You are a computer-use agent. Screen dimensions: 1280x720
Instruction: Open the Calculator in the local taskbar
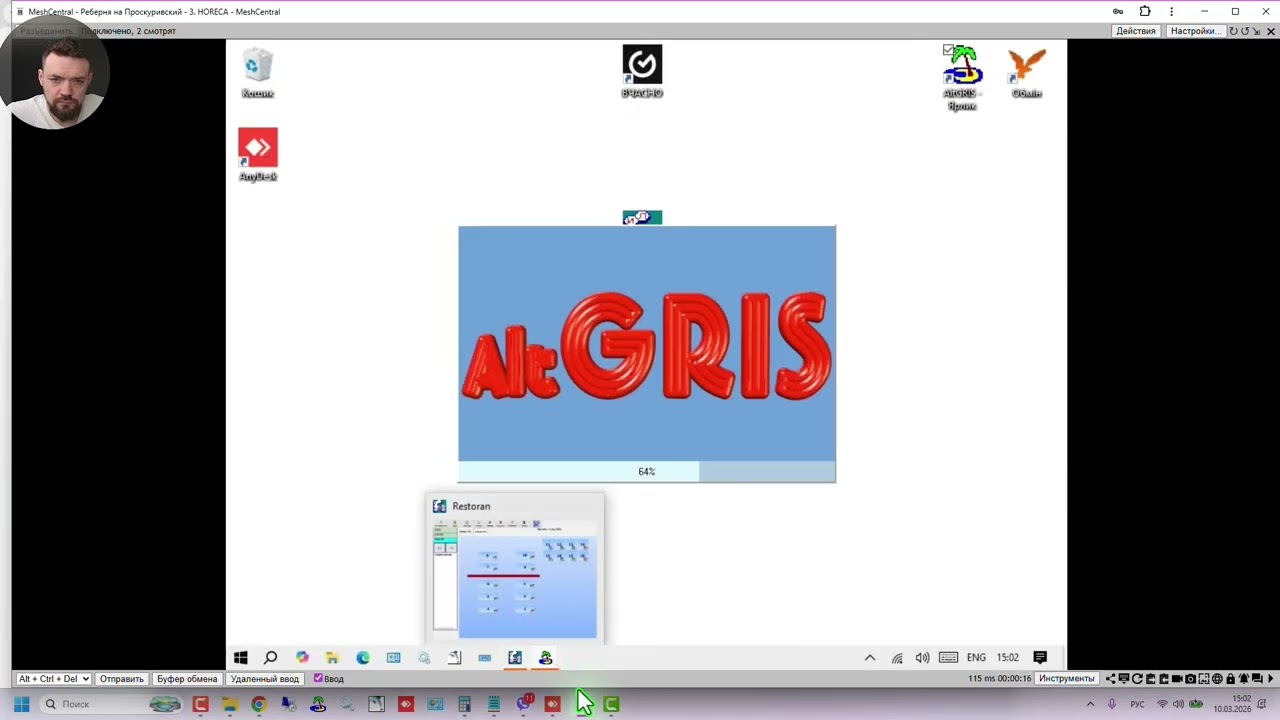[464, 704]
